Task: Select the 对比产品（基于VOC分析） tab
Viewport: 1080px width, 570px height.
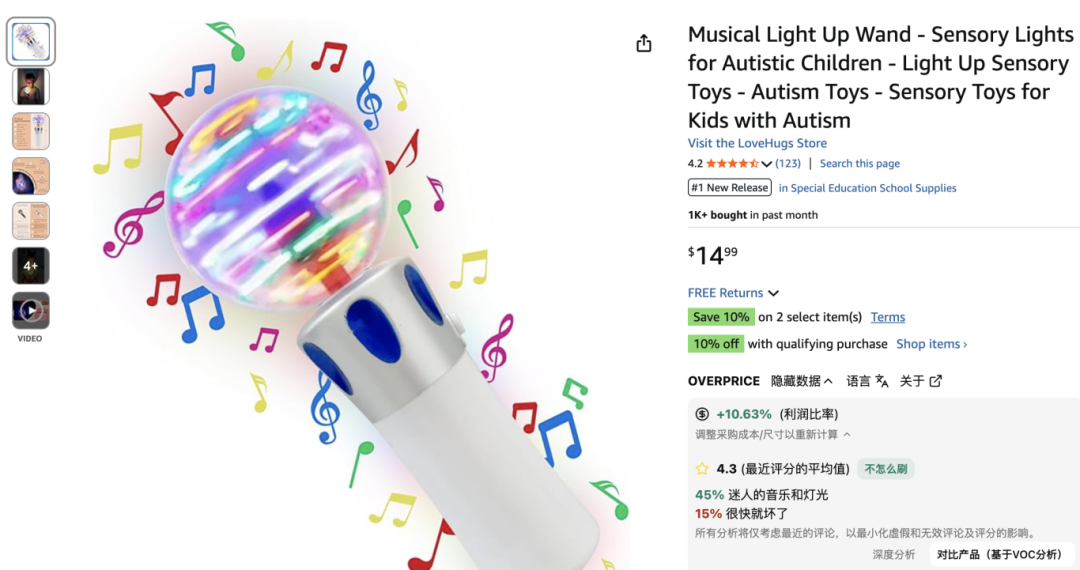Action: (x=999, y=555)
